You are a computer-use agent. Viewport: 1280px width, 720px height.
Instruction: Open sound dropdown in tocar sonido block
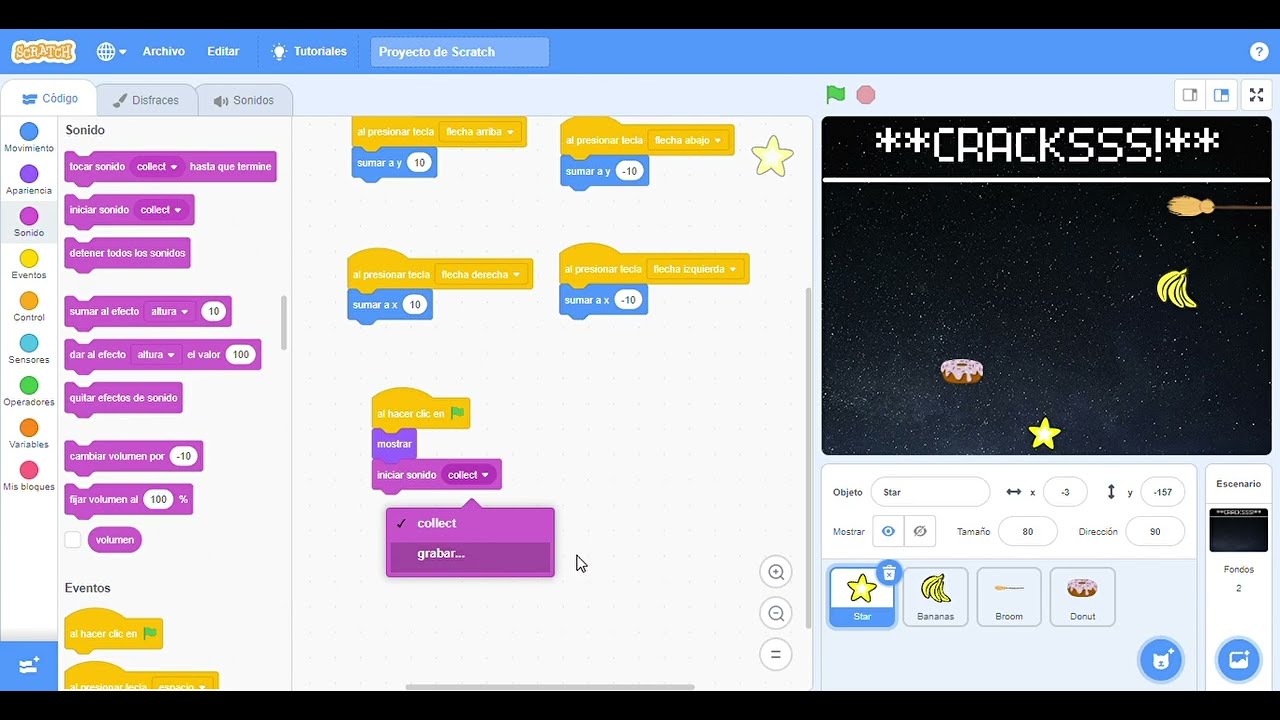click(157, 167)
